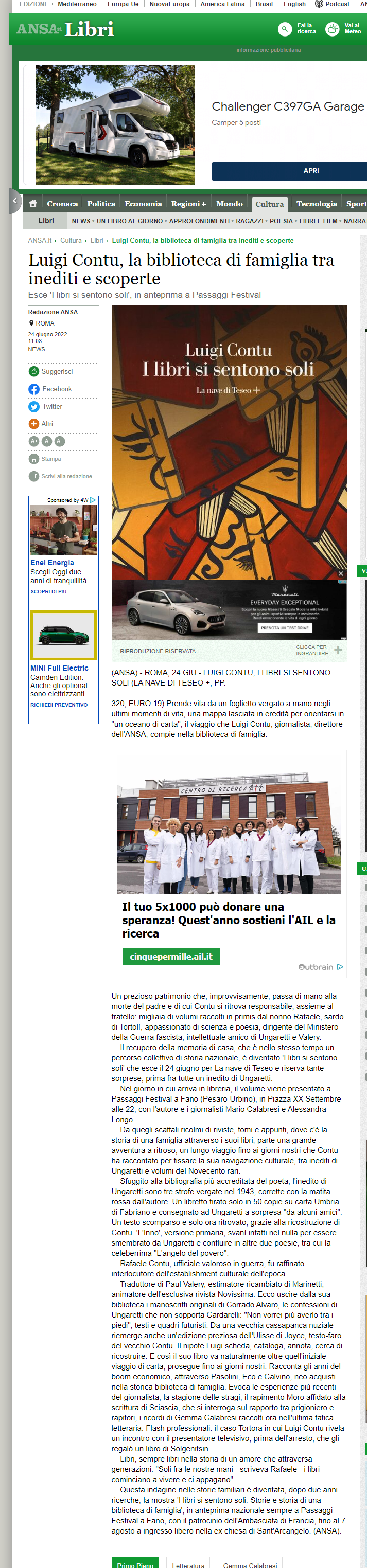Decrease text size with A- icon

click(x=60, y=441)
